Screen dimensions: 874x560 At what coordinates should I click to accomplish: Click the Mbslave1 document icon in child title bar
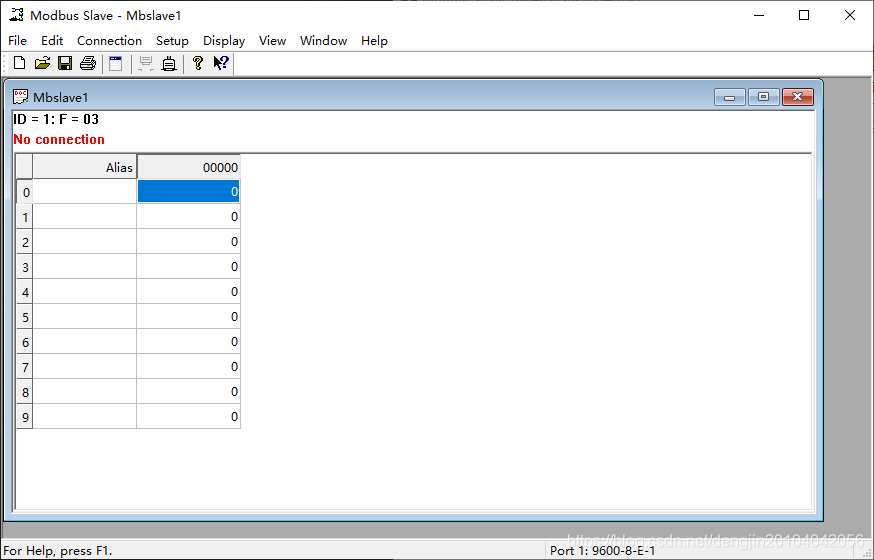tap(21, 97)
